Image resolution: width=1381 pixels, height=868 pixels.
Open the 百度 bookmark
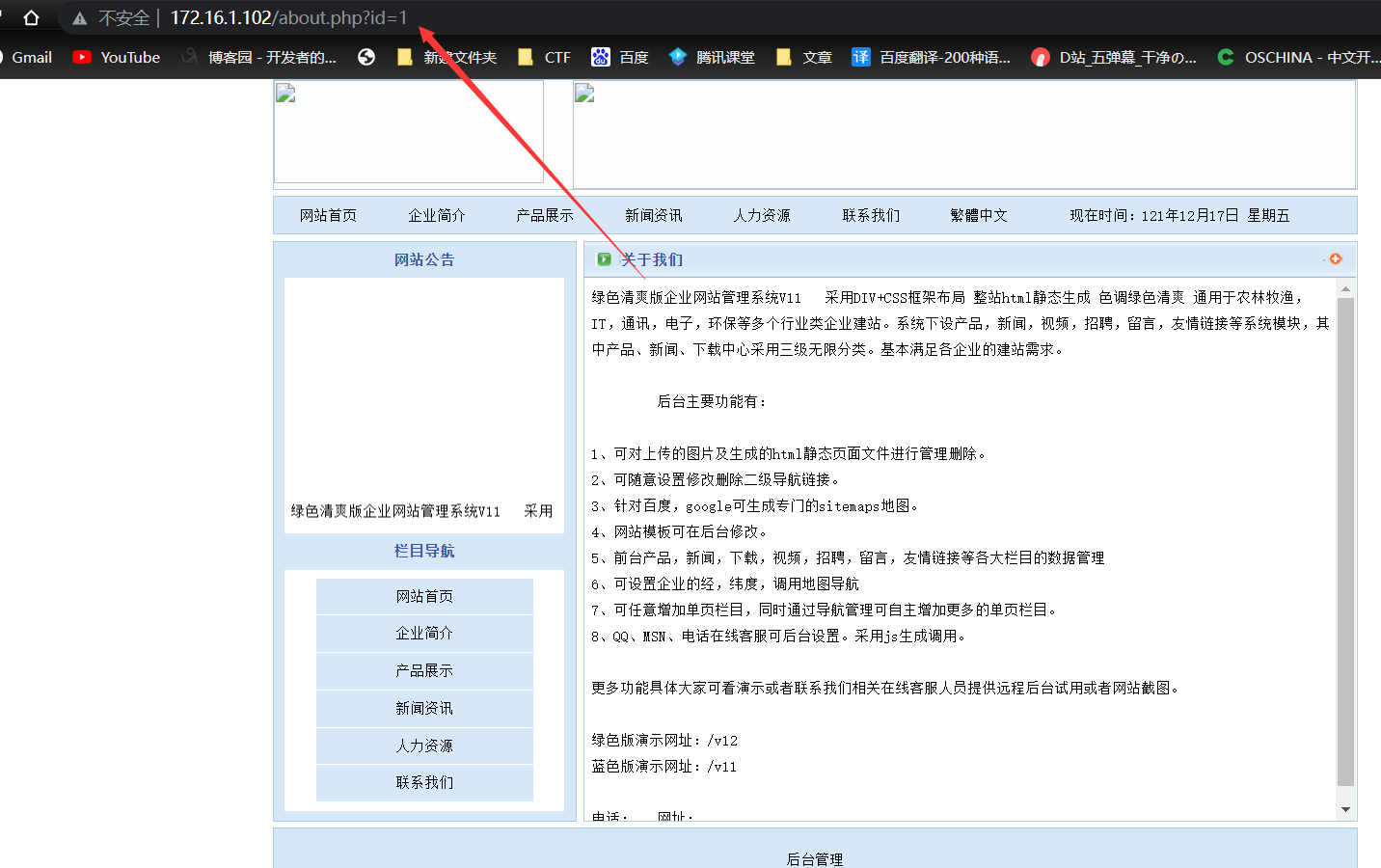(x=619, y=57)
